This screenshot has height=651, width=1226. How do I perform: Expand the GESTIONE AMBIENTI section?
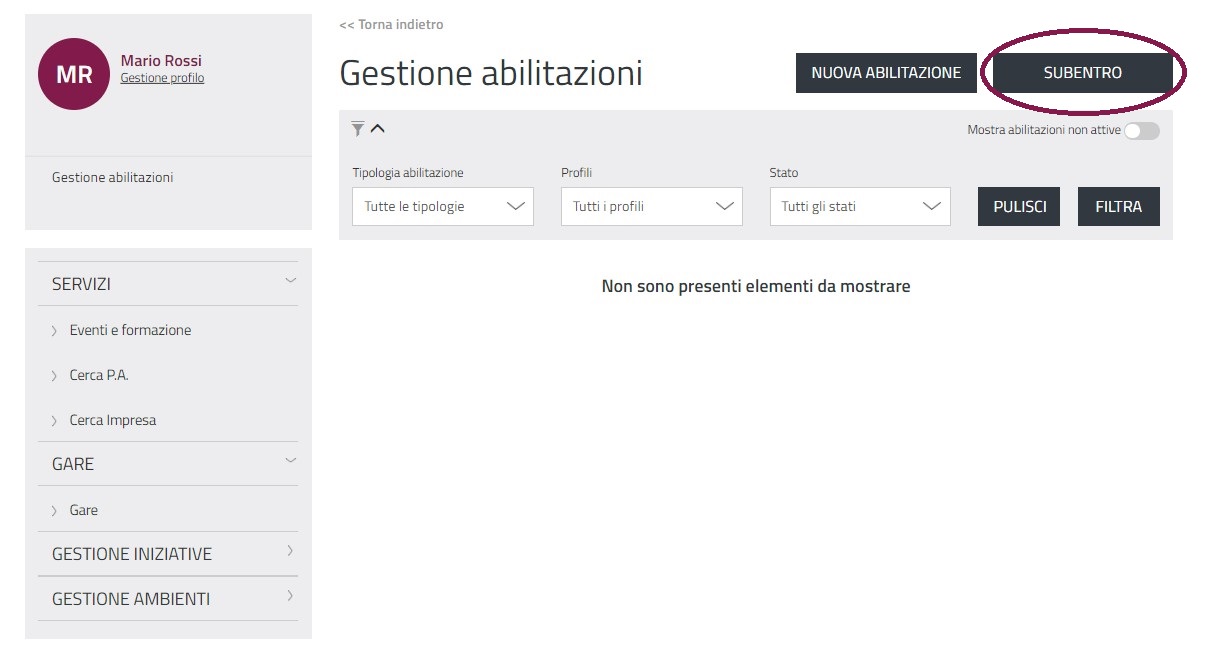coord(290,595)
